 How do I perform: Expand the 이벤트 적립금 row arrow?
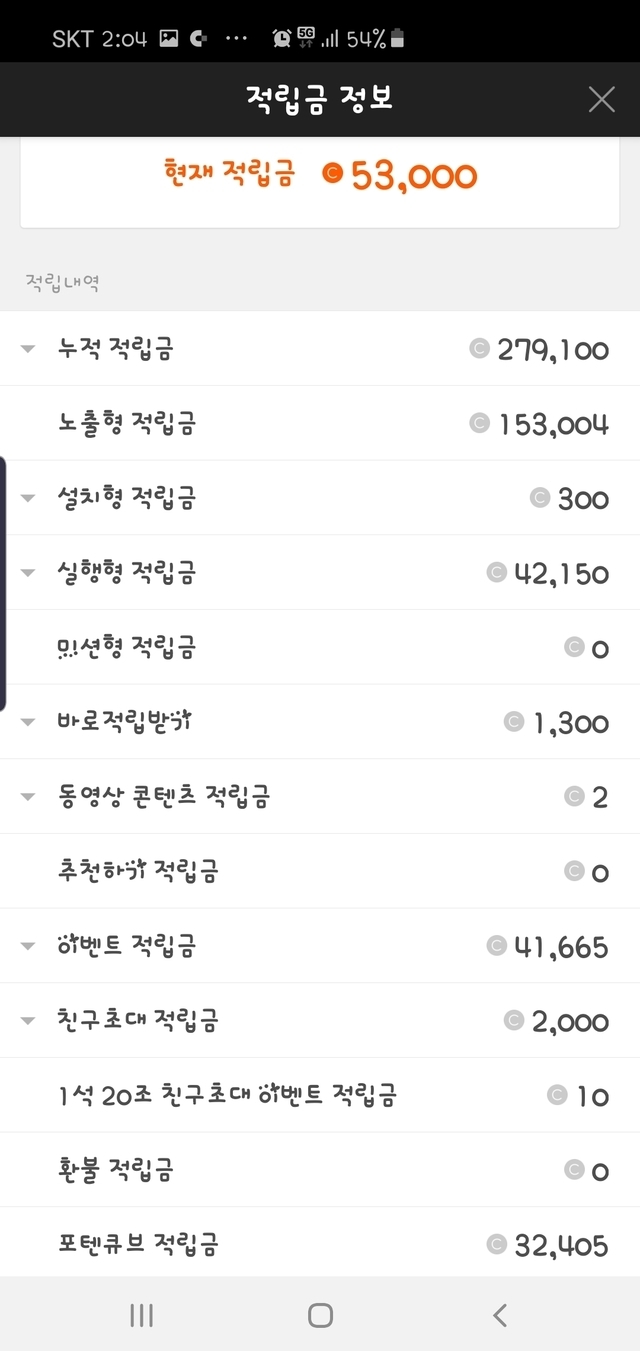click(28, 946)
